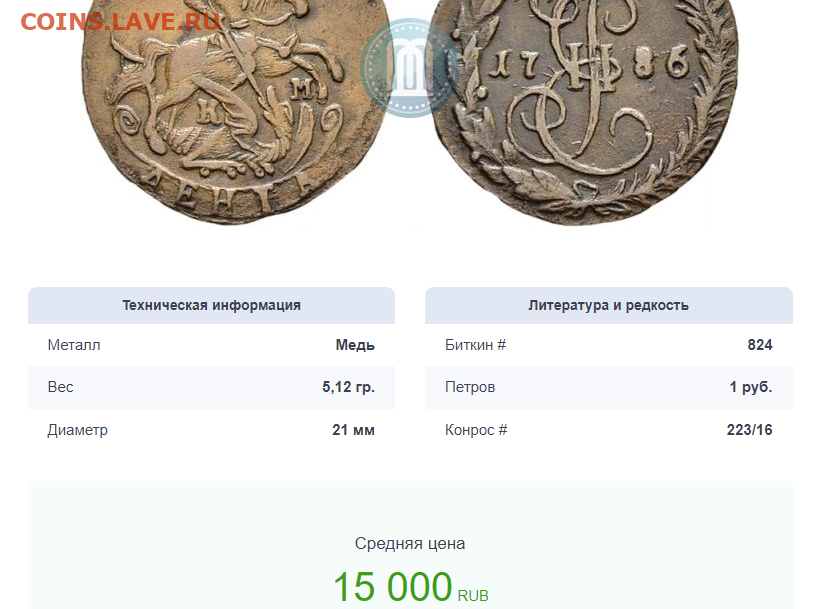Click the Средняя цена heading
Viewport: 820px width, 609px height.
pos(410,544)
